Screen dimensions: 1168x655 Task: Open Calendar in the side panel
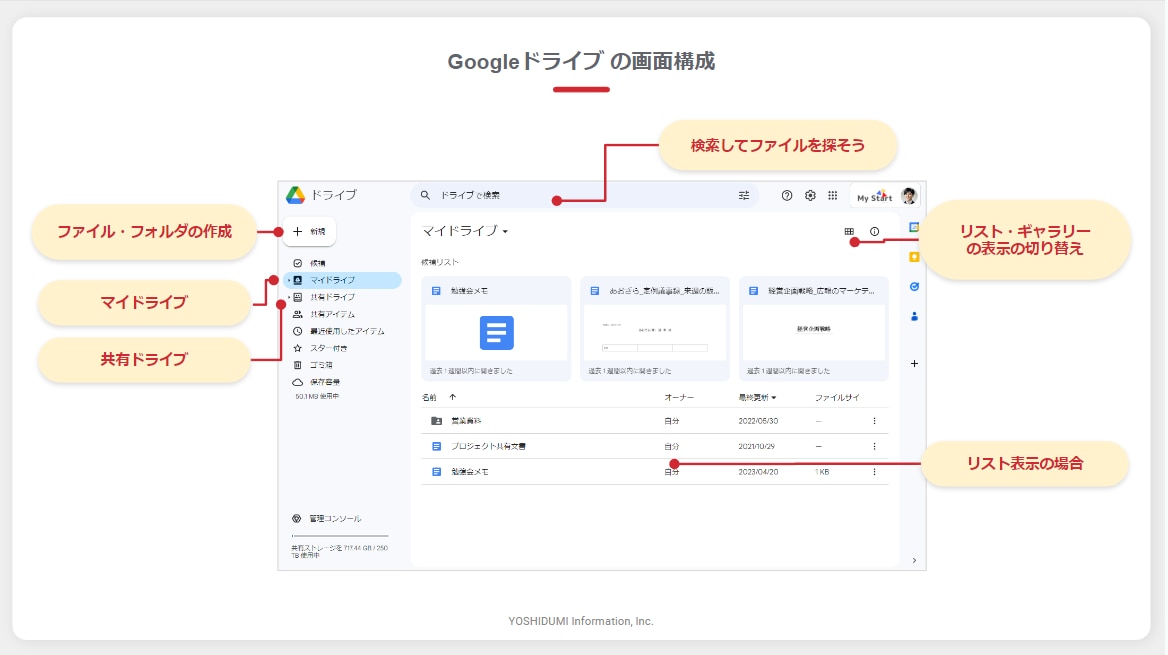click(914, 227)
